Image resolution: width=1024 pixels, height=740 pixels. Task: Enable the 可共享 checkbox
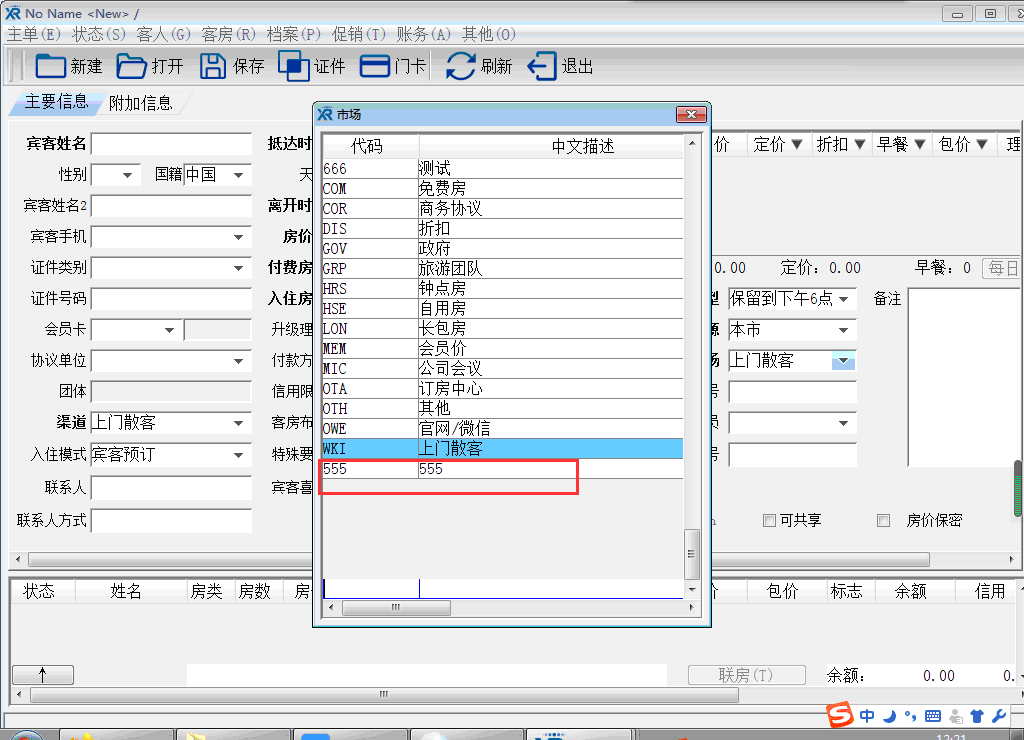tap(769, 520)
